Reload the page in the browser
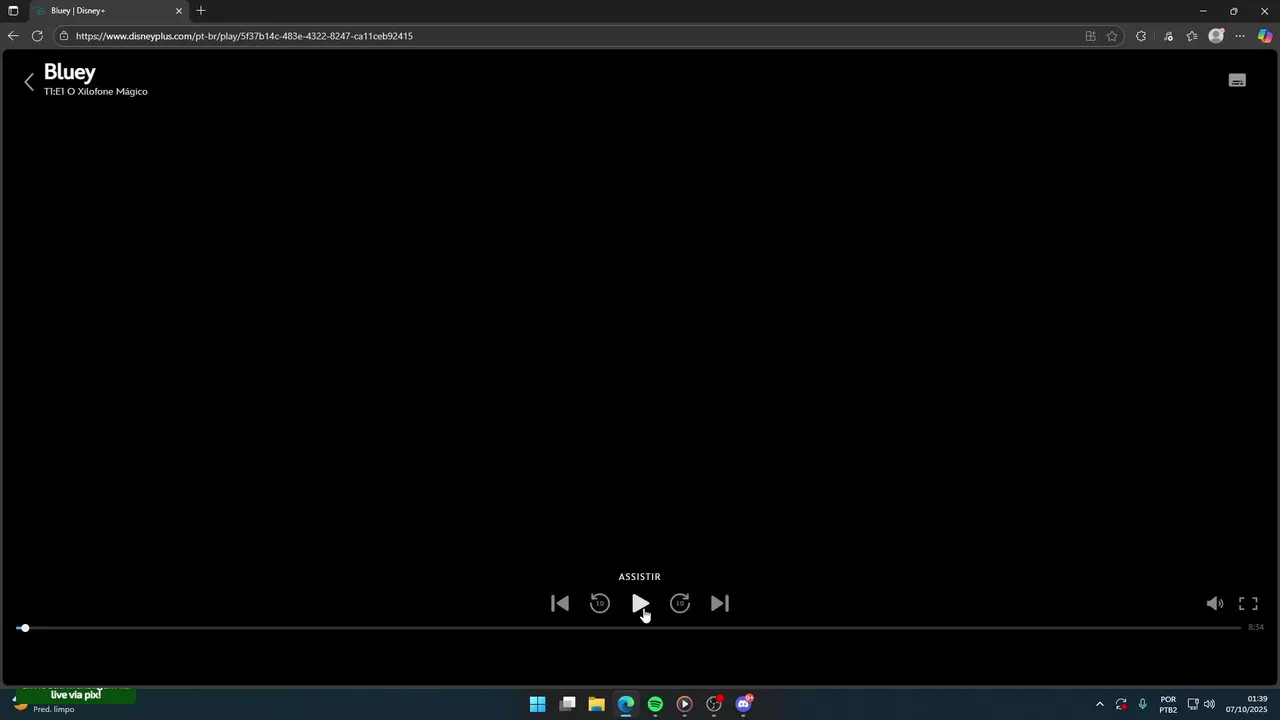The image size is (1280, 720). [x=37, y=36]
